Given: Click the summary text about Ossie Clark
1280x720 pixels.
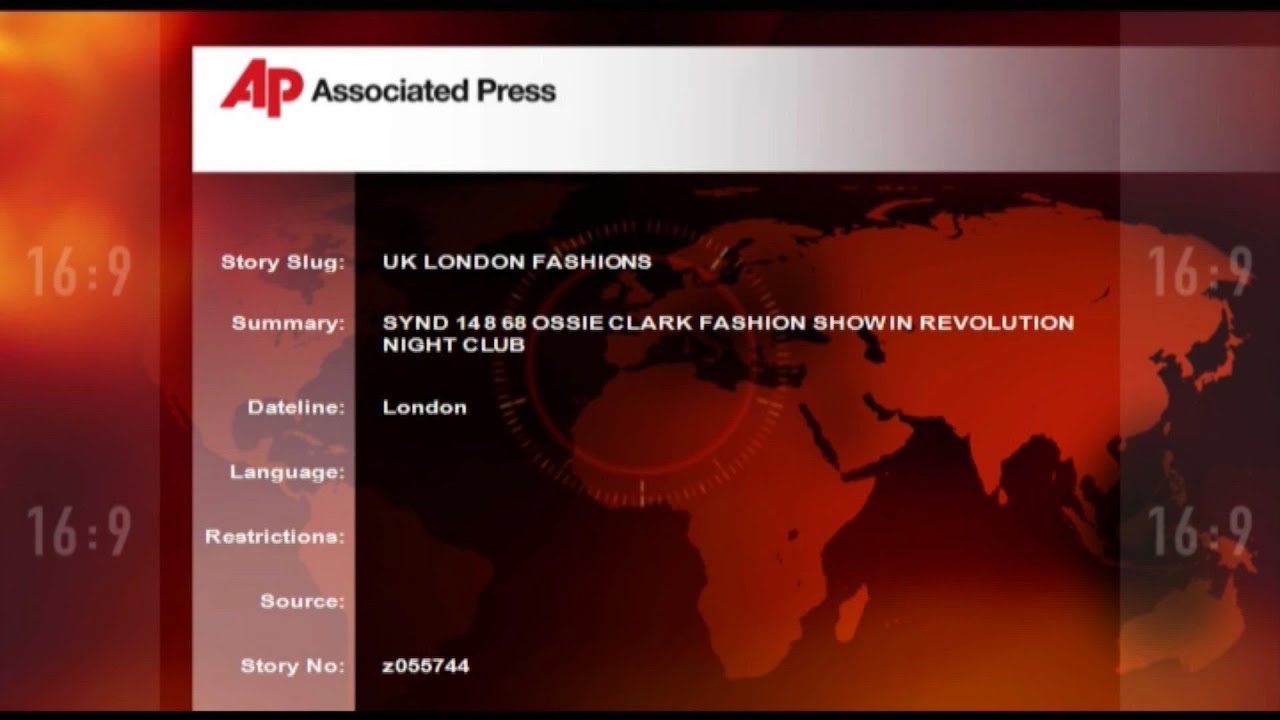Looking at the screenshot, I should tap(728, 334).
